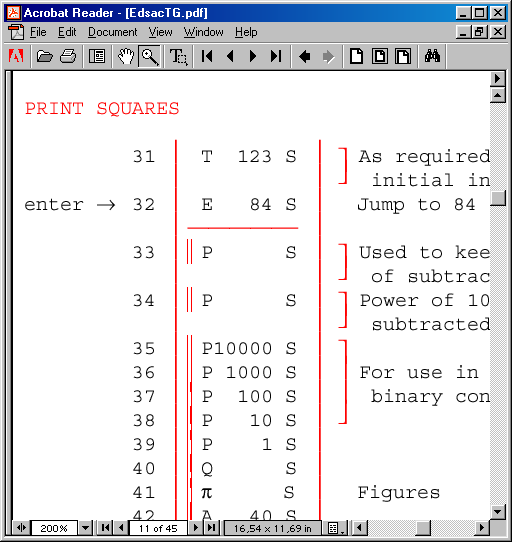
Task: Select the Hand tool
Action: tap(126, 56)
